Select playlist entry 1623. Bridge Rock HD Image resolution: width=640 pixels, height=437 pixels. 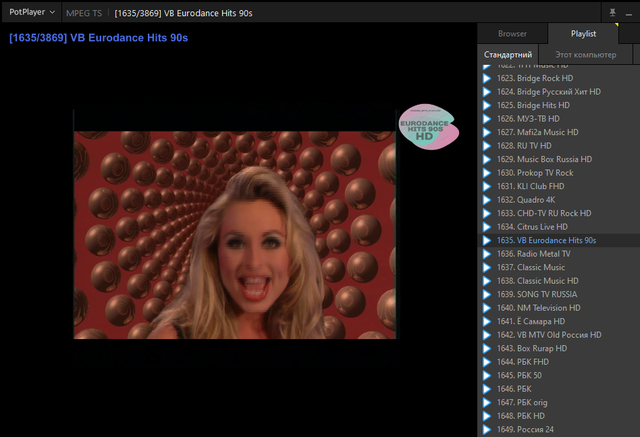click(x=559, y=78)
